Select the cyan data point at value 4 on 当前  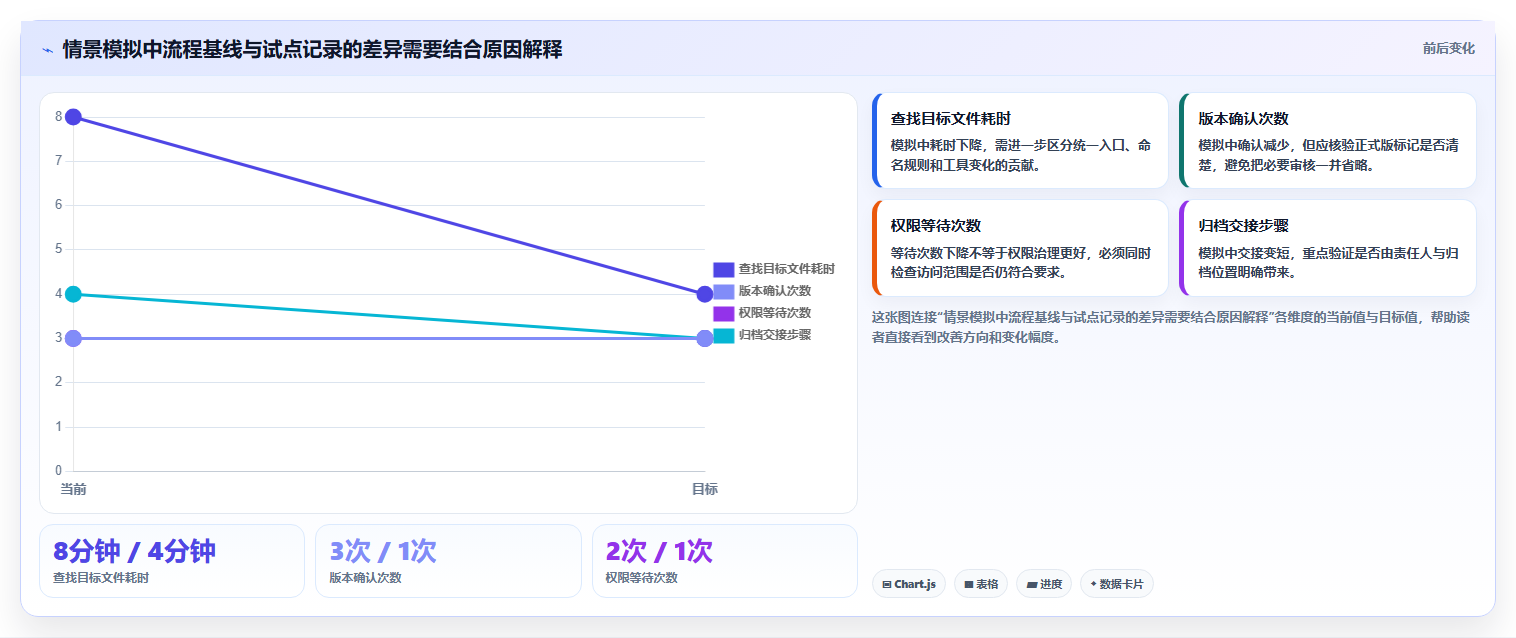coord(73,294)
